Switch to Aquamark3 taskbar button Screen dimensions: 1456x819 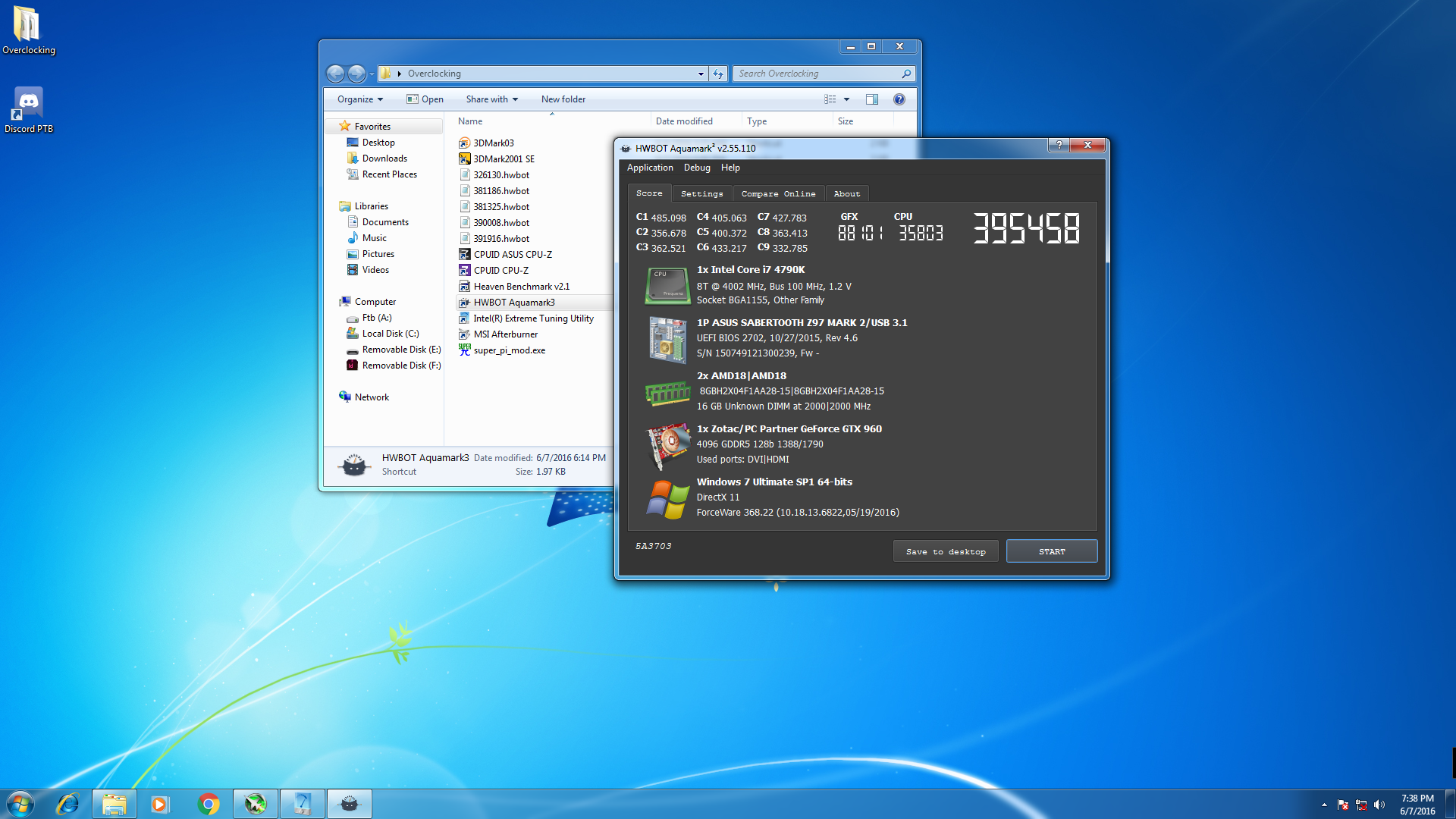coord(350,804)
